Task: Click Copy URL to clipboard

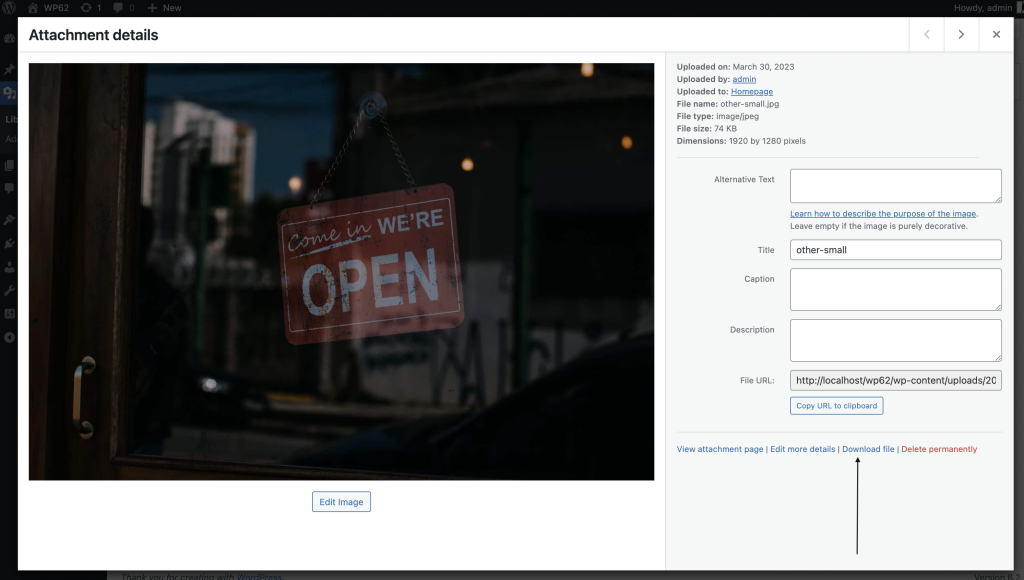Action: pos(836,405)
